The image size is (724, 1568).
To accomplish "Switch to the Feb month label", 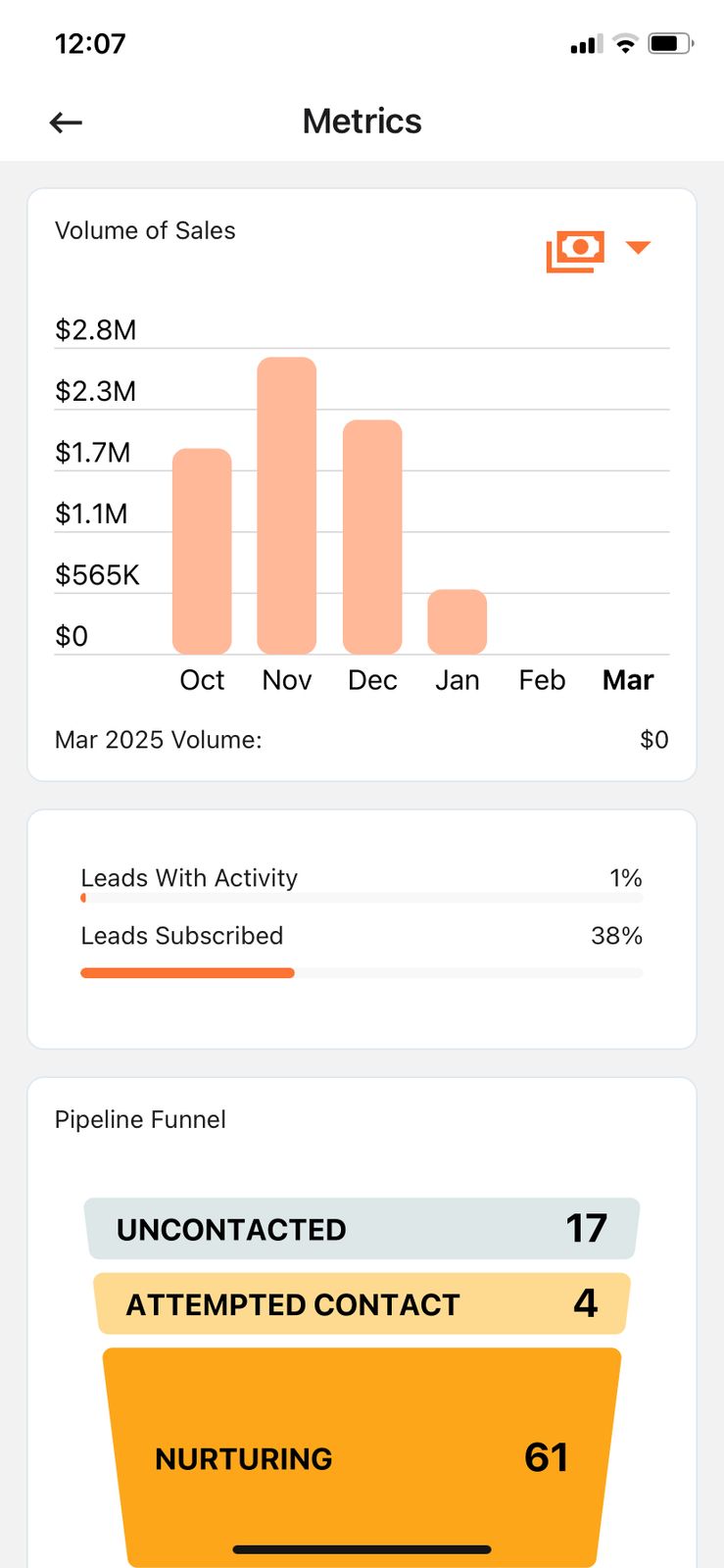I will pos(542,680).
